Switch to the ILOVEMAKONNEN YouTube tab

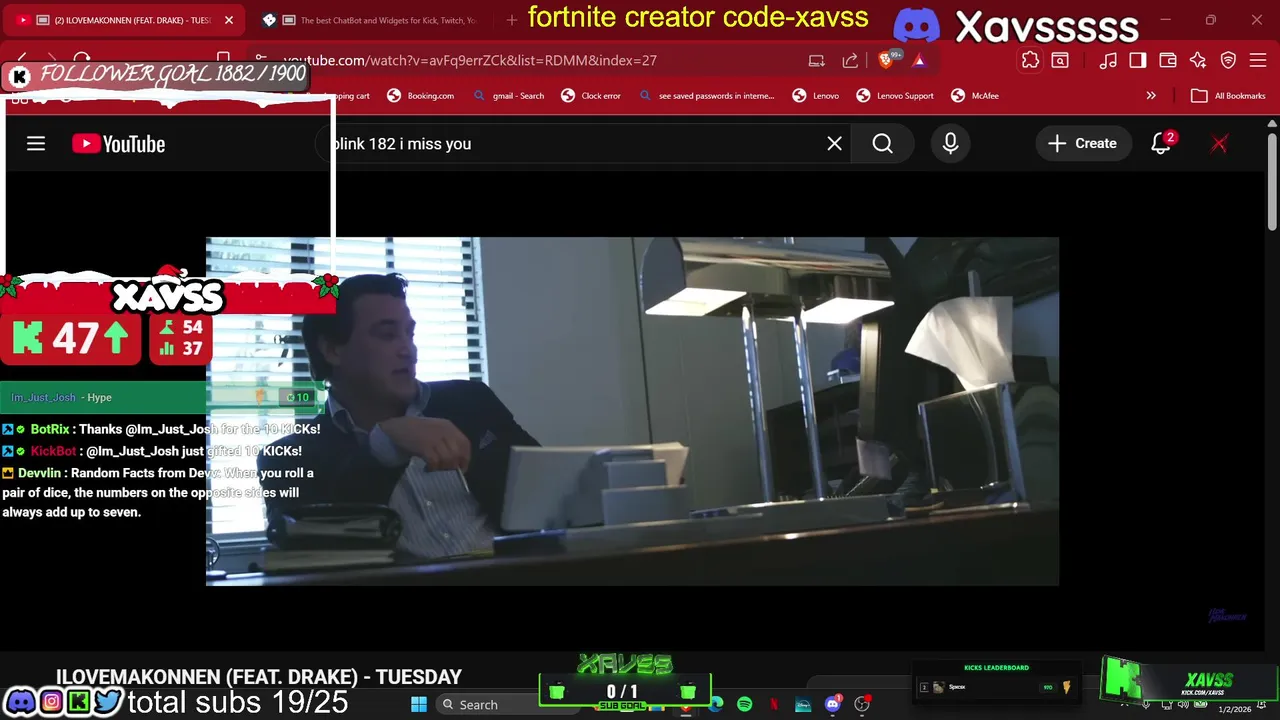pyautogui.click(x=125, y=20)
